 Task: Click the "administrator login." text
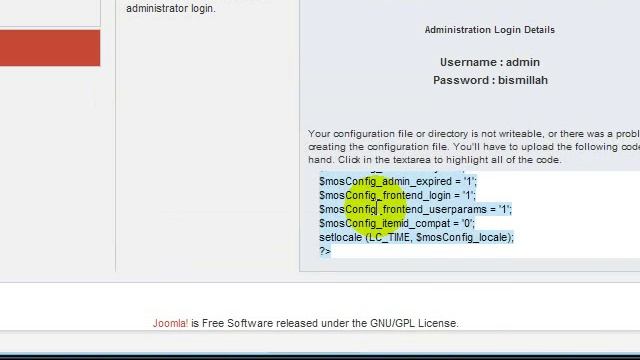click(171, 9)
